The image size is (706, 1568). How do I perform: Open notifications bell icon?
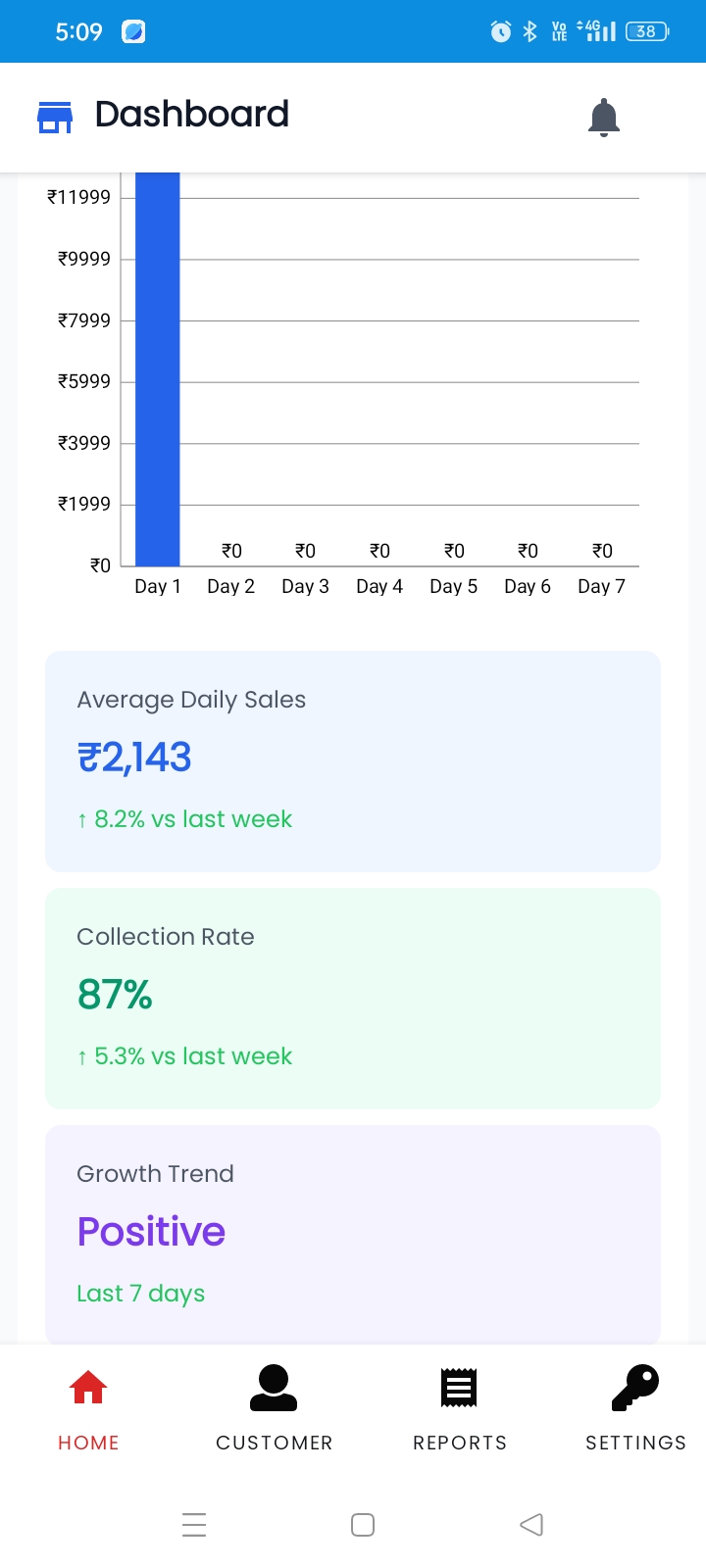604,118
